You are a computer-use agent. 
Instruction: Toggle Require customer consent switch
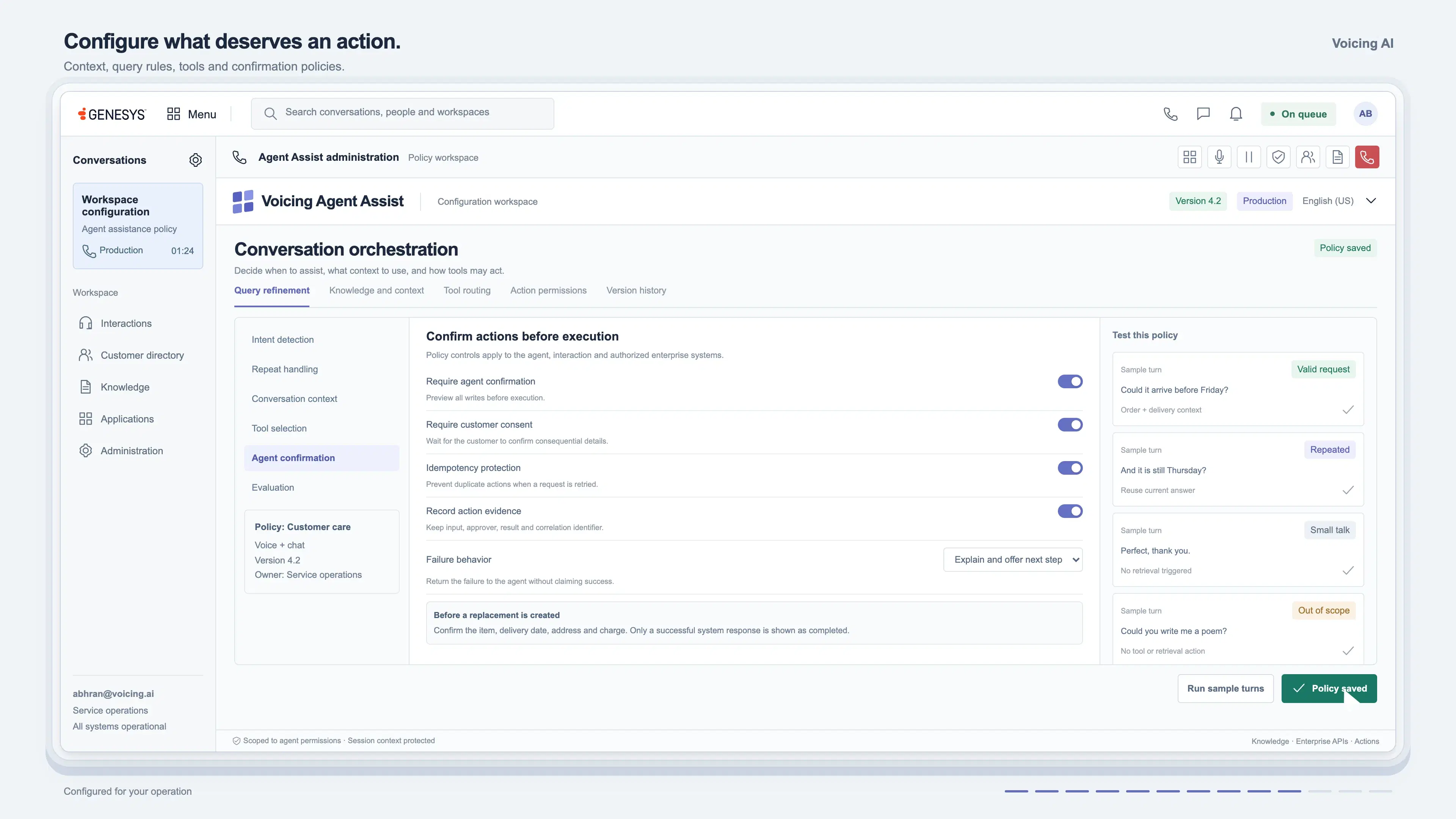pyautogui.click(x=1070, y=425)
